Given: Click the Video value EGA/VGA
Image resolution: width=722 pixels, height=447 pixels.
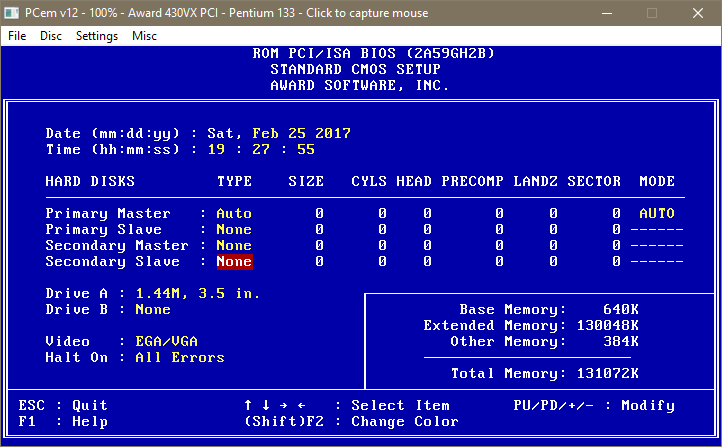Looking at the screenshot, I should click(x=167, y=341).
